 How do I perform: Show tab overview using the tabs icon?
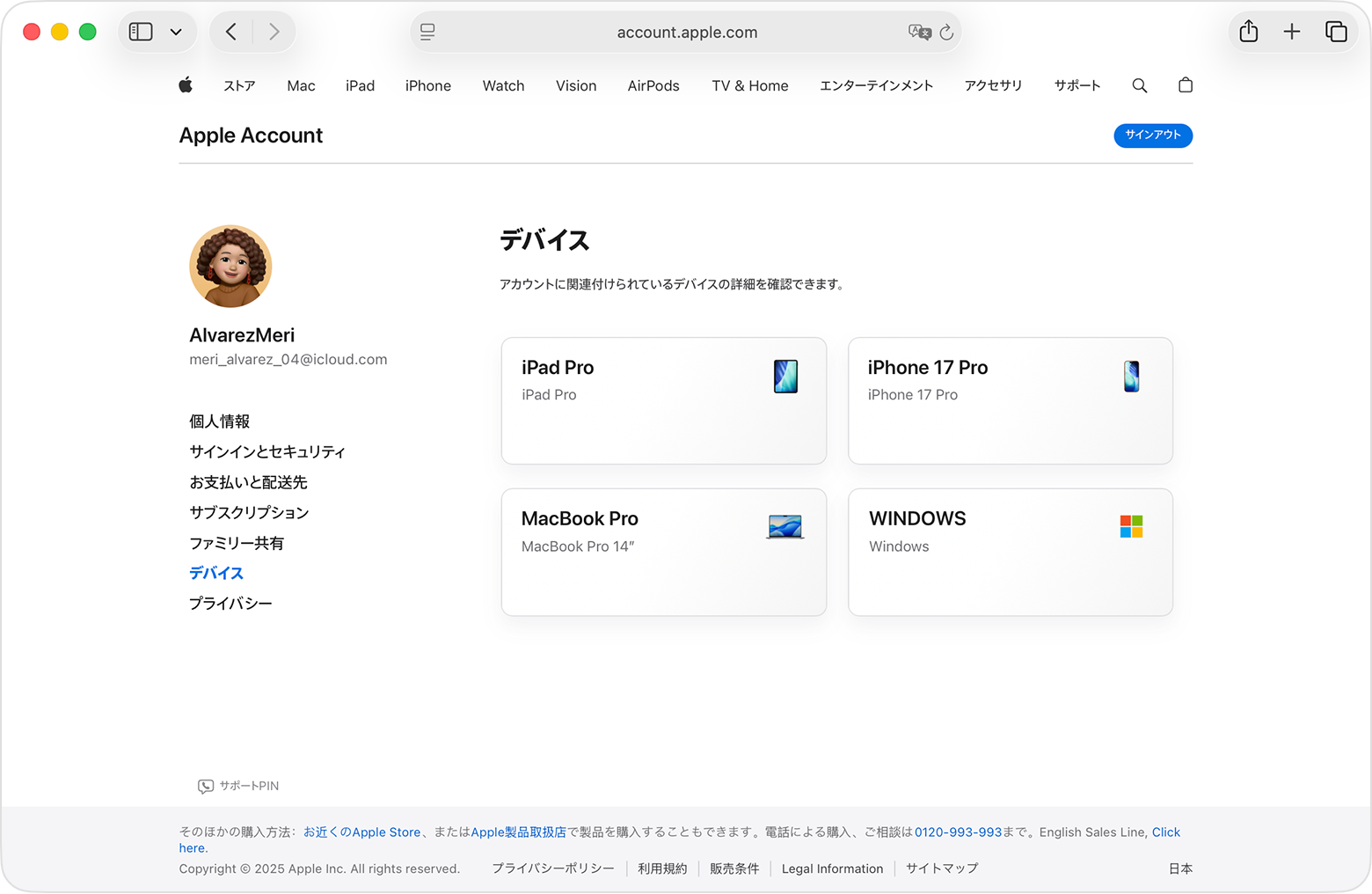(1337, 31)
